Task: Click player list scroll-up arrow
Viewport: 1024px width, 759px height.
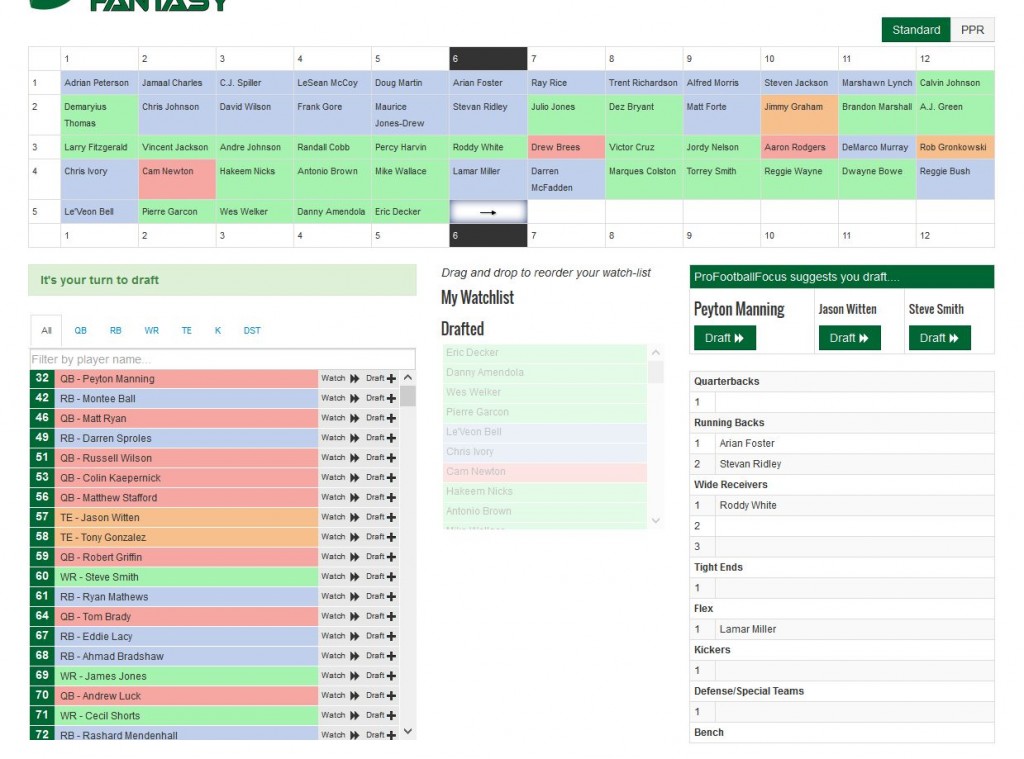Action: (x=408, y=378)
